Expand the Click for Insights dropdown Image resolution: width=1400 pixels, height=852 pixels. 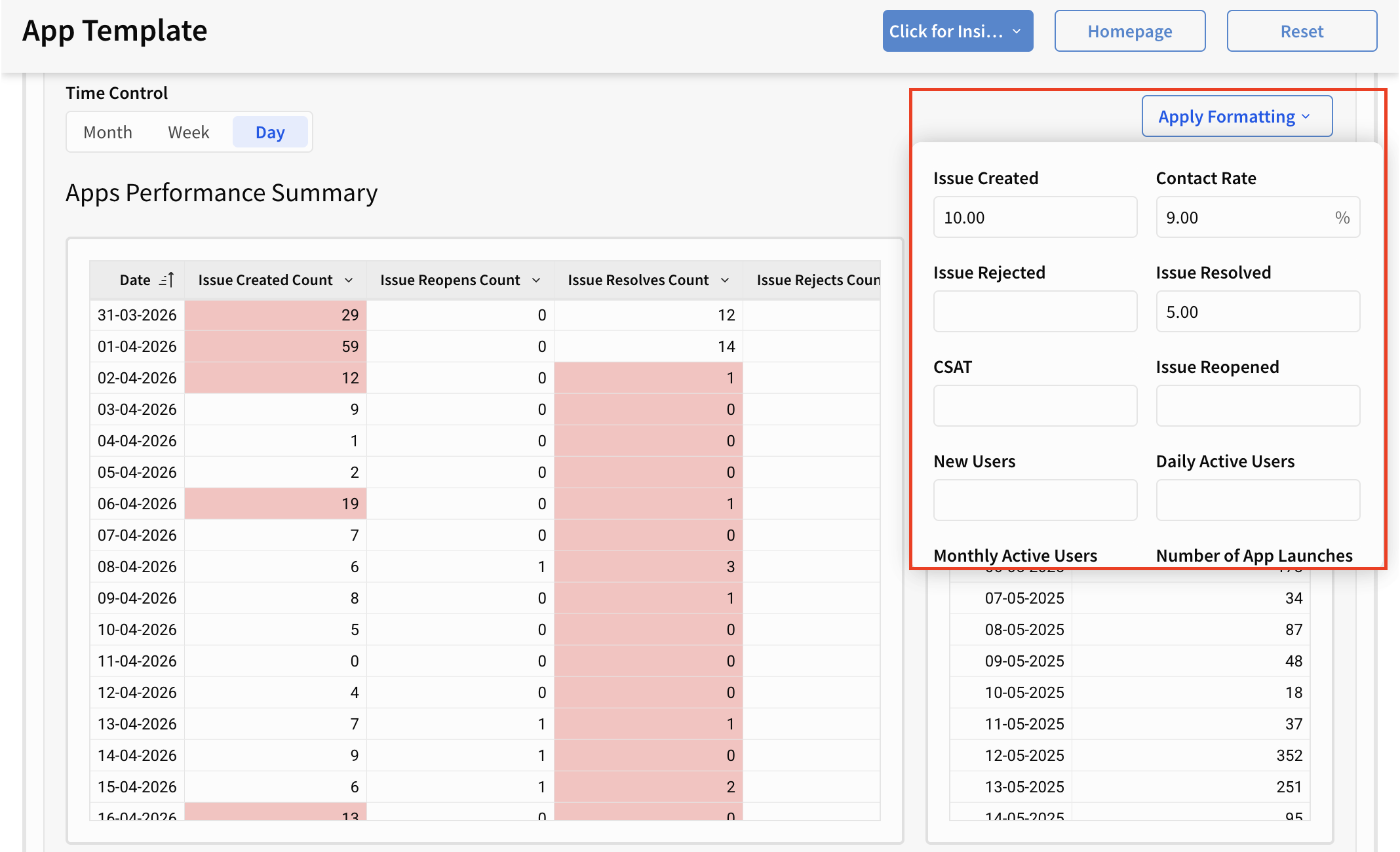(x=958, y=31)
